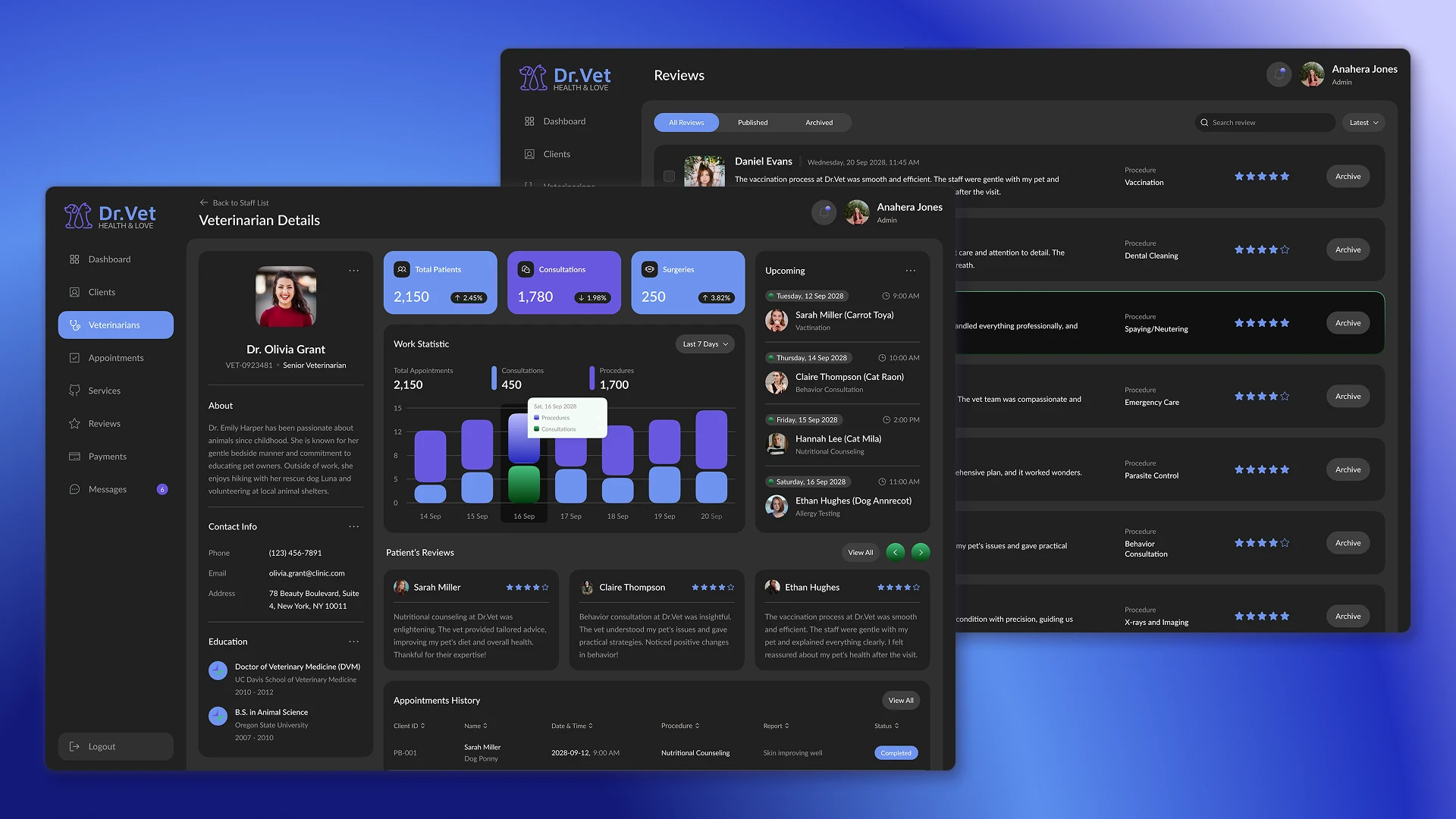Archive the Dental Cleaning review

click(1348, 249)
